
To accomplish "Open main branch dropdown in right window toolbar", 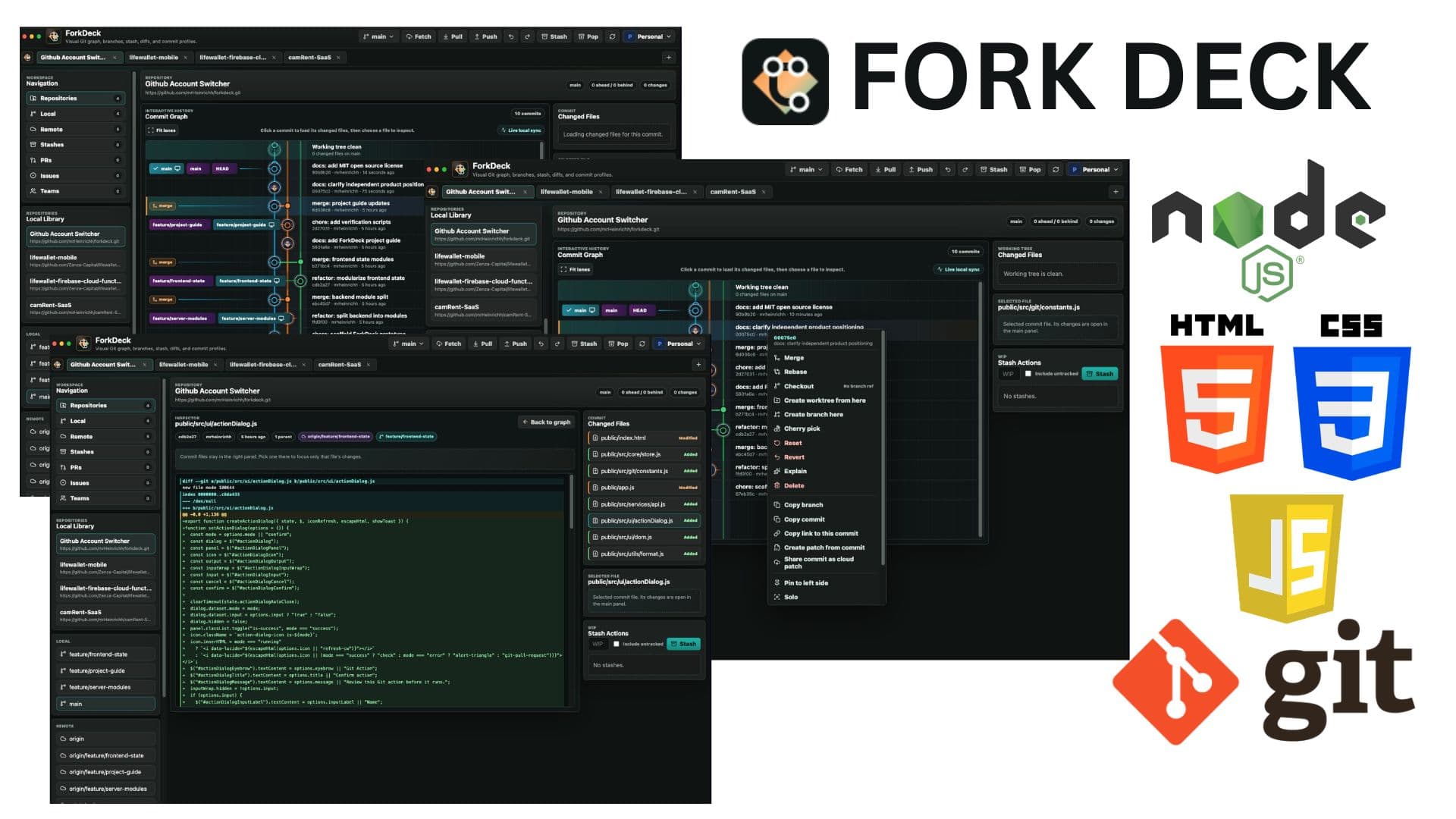I will 807,170.
